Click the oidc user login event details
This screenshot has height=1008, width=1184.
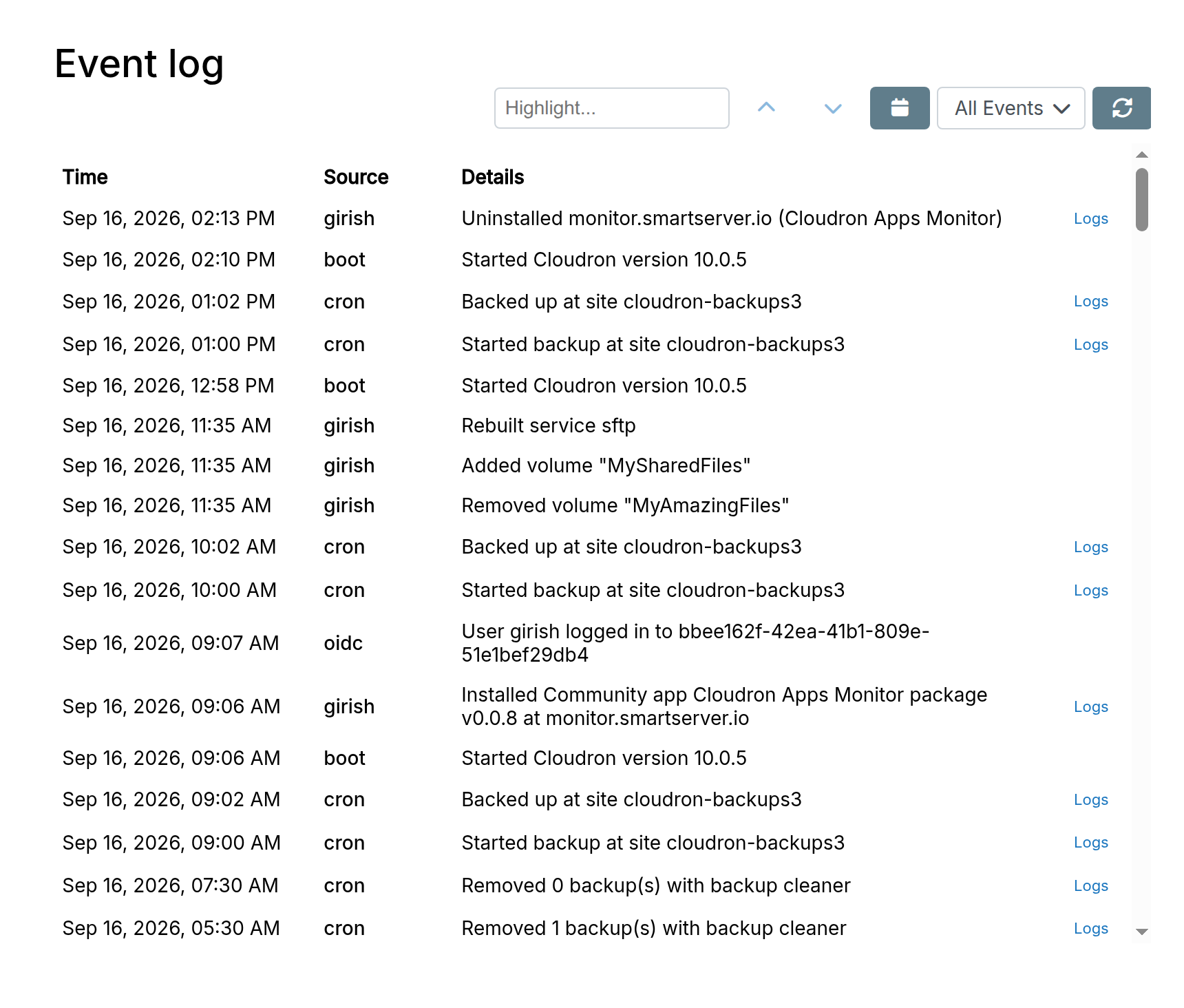click(695, 643)
